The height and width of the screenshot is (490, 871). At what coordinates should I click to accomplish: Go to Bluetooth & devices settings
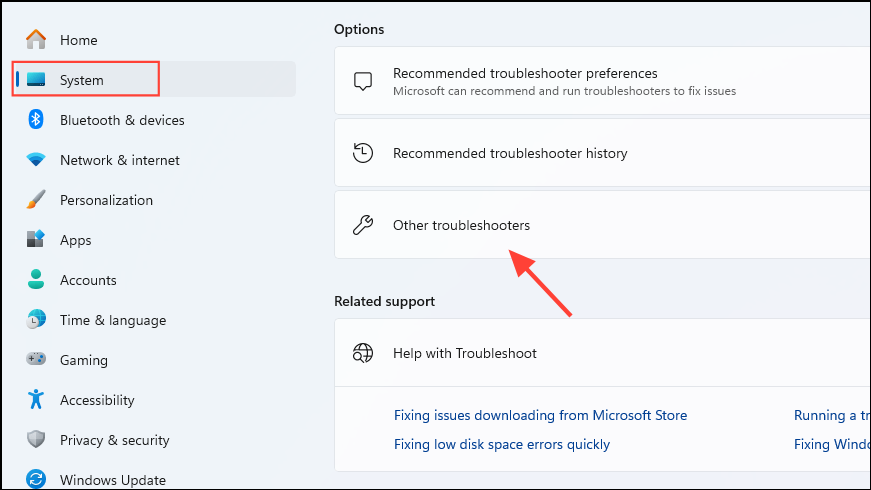click(154, 120)
